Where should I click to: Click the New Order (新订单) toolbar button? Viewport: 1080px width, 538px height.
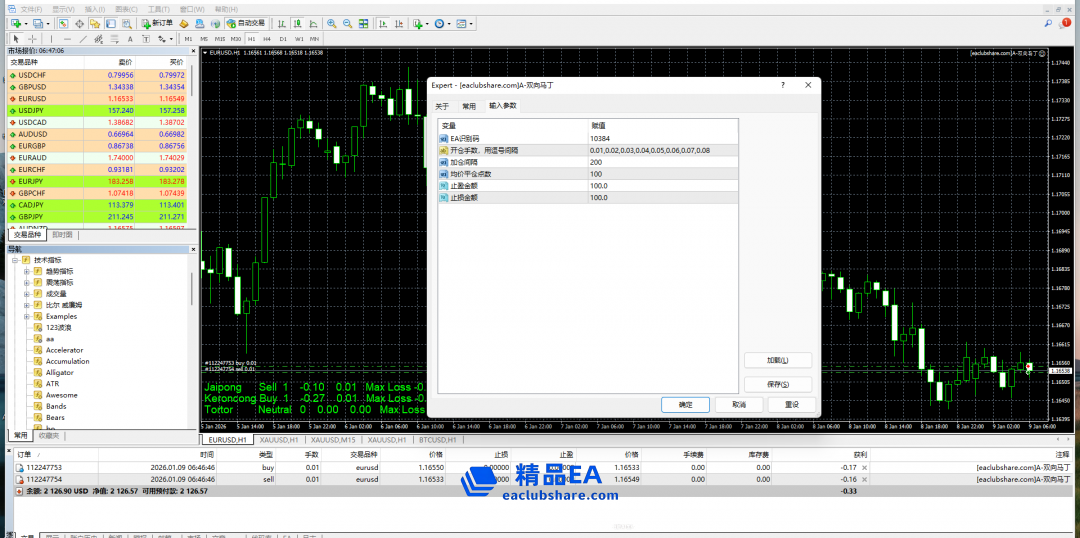[156, 23]
